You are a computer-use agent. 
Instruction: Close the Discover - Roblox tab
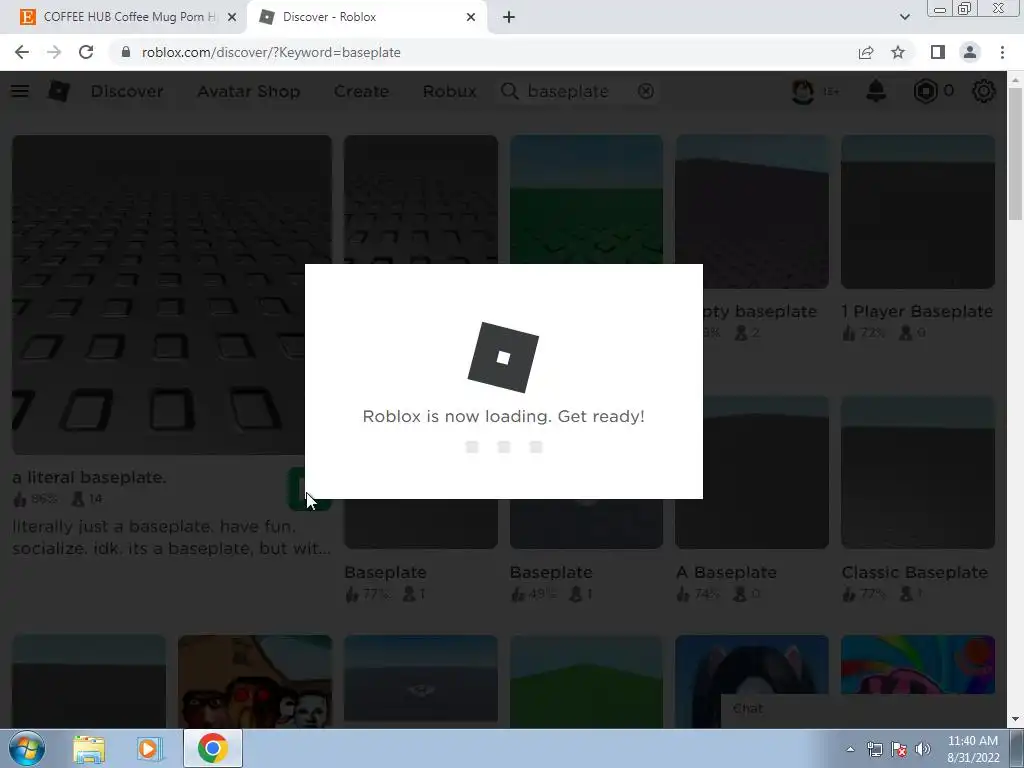471,17
